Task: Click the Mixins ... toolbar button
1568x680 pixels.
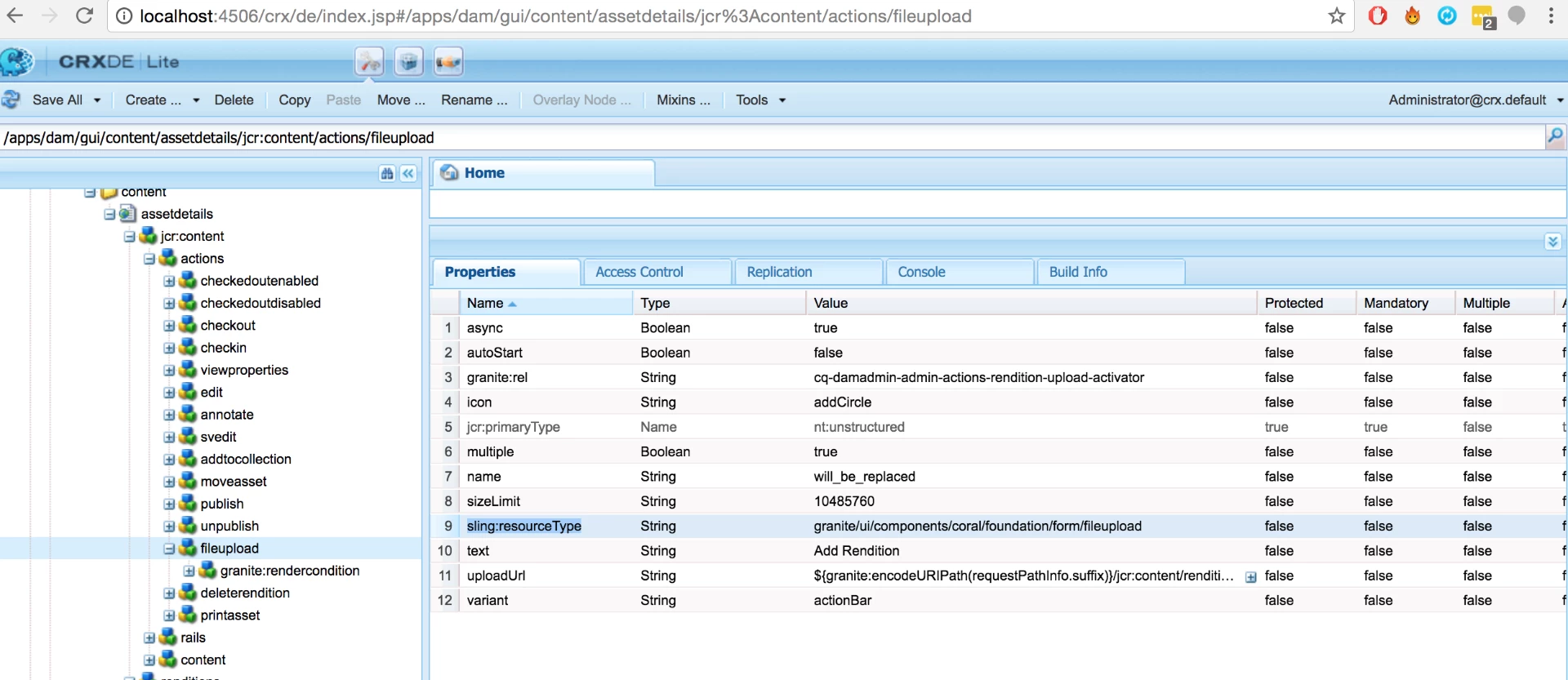Action: coord(684,100)
